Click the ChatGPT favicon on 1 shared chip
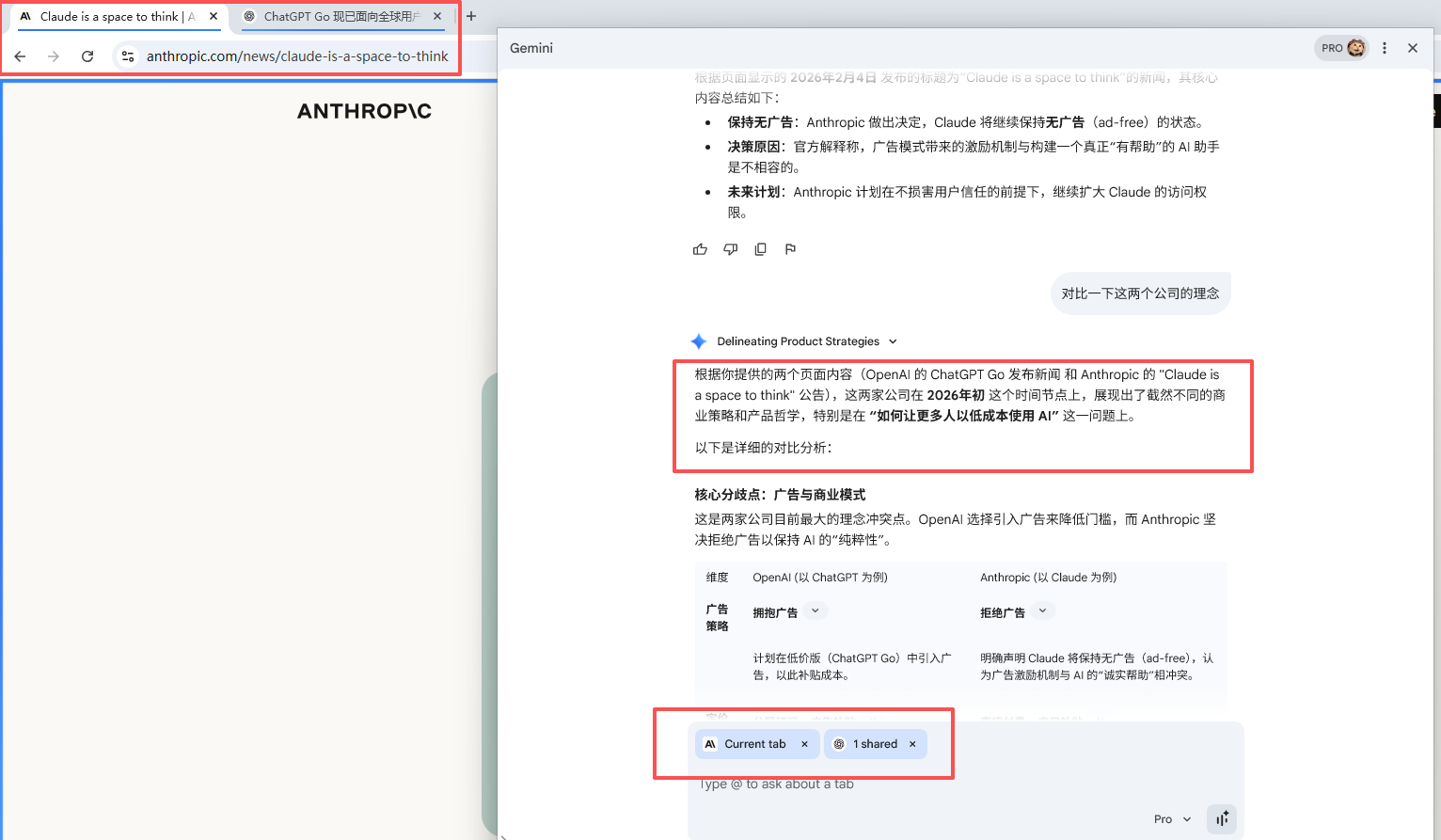Screen dimensions: 1441x840 click(x=839, y=744)
